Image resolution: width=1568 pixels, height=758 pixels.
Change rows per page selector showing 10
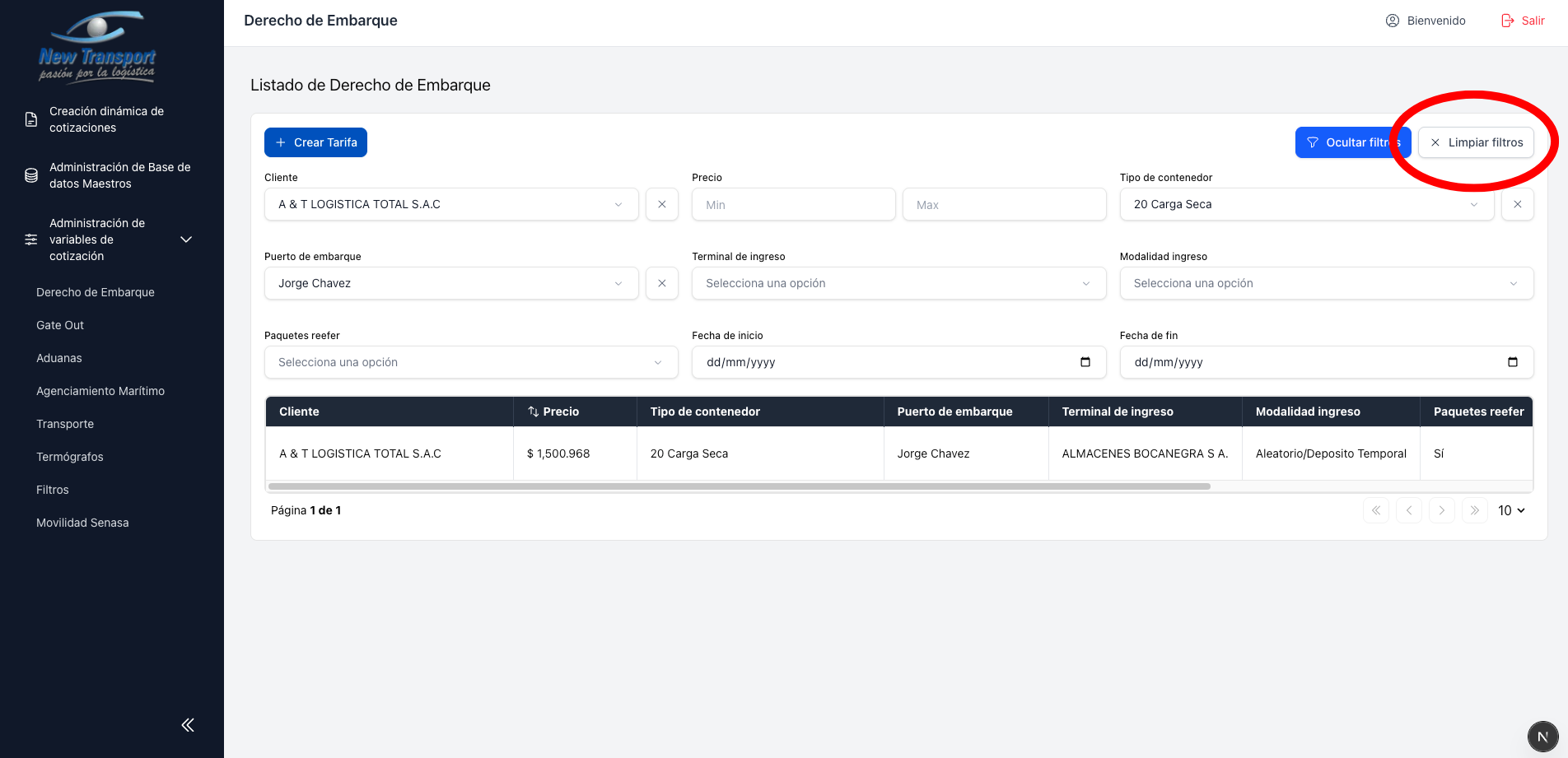(x=1511, y=510)
